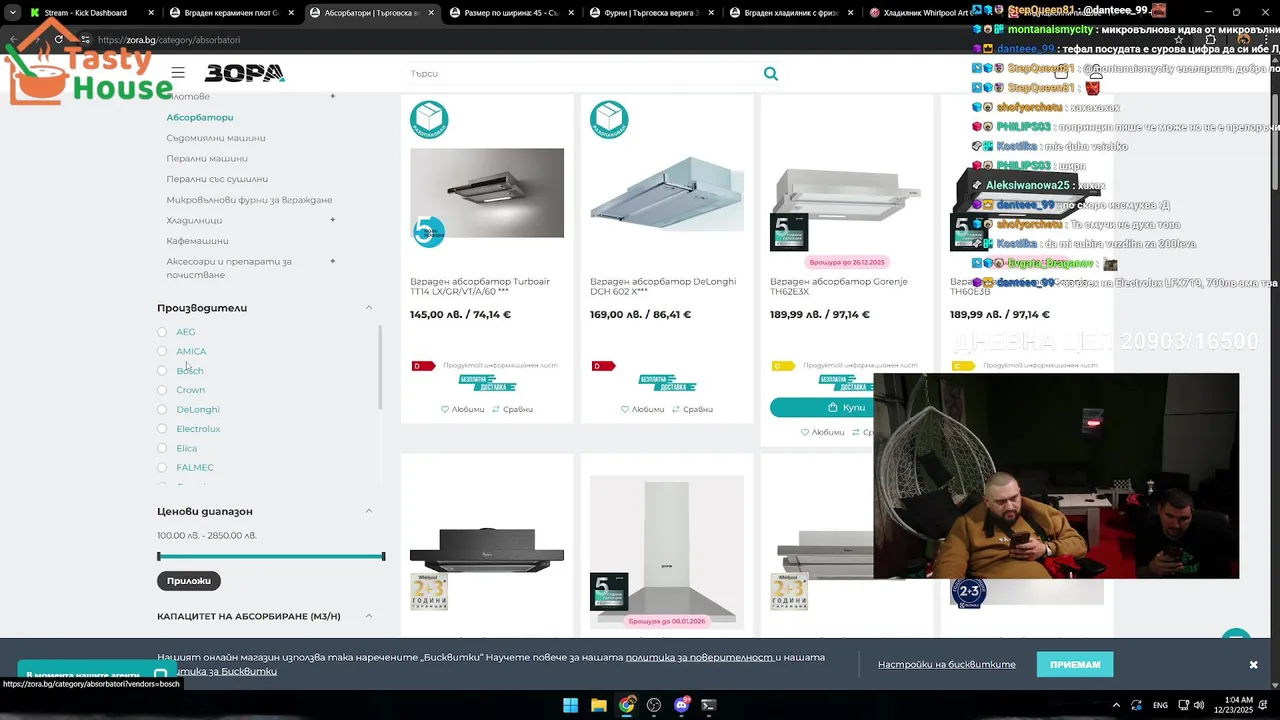
Task: Open the Кафемашини category
Action: coord(197,241)
